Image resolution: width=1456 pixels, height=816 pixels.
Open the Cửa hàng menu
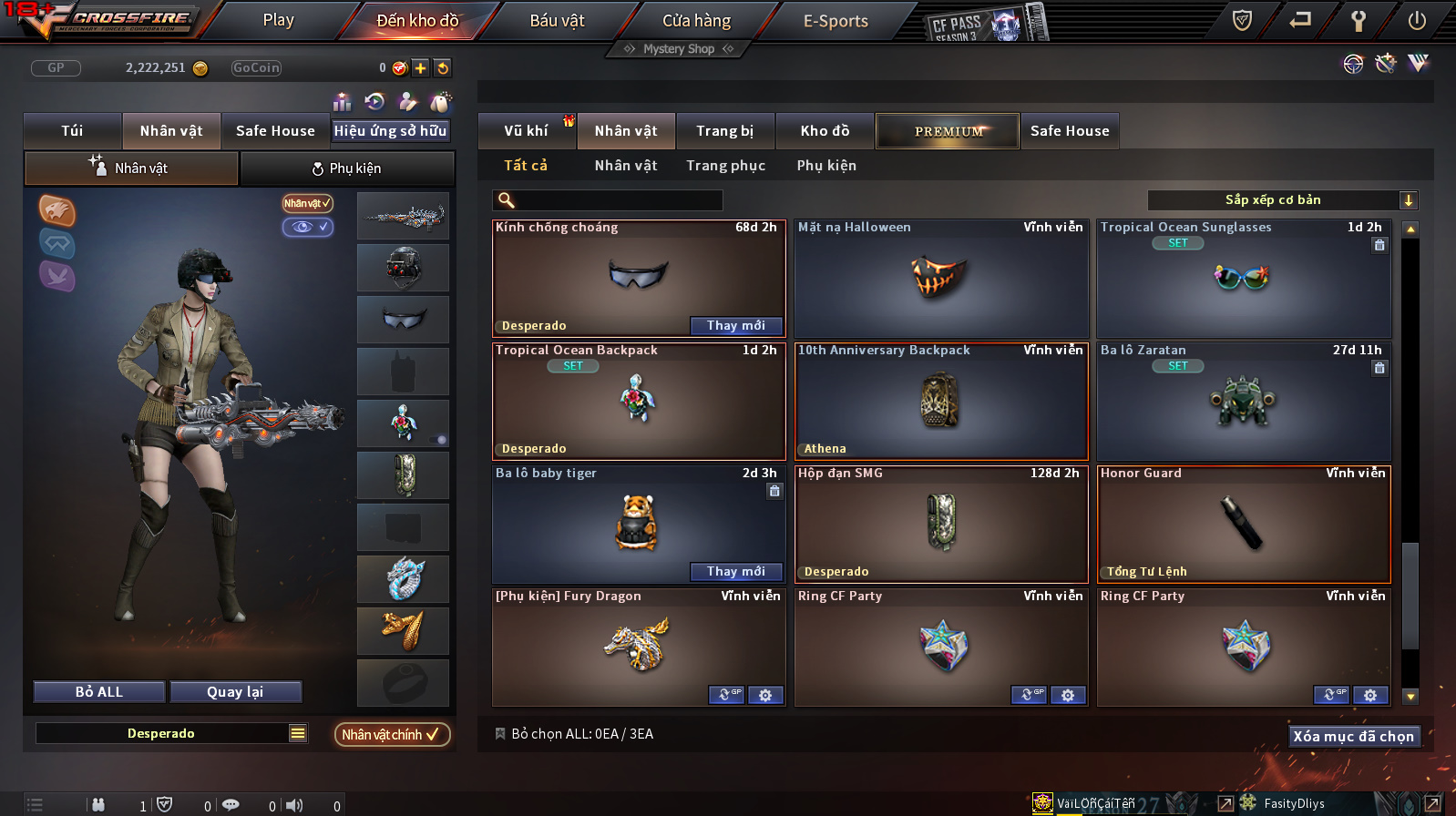[696, 20]
